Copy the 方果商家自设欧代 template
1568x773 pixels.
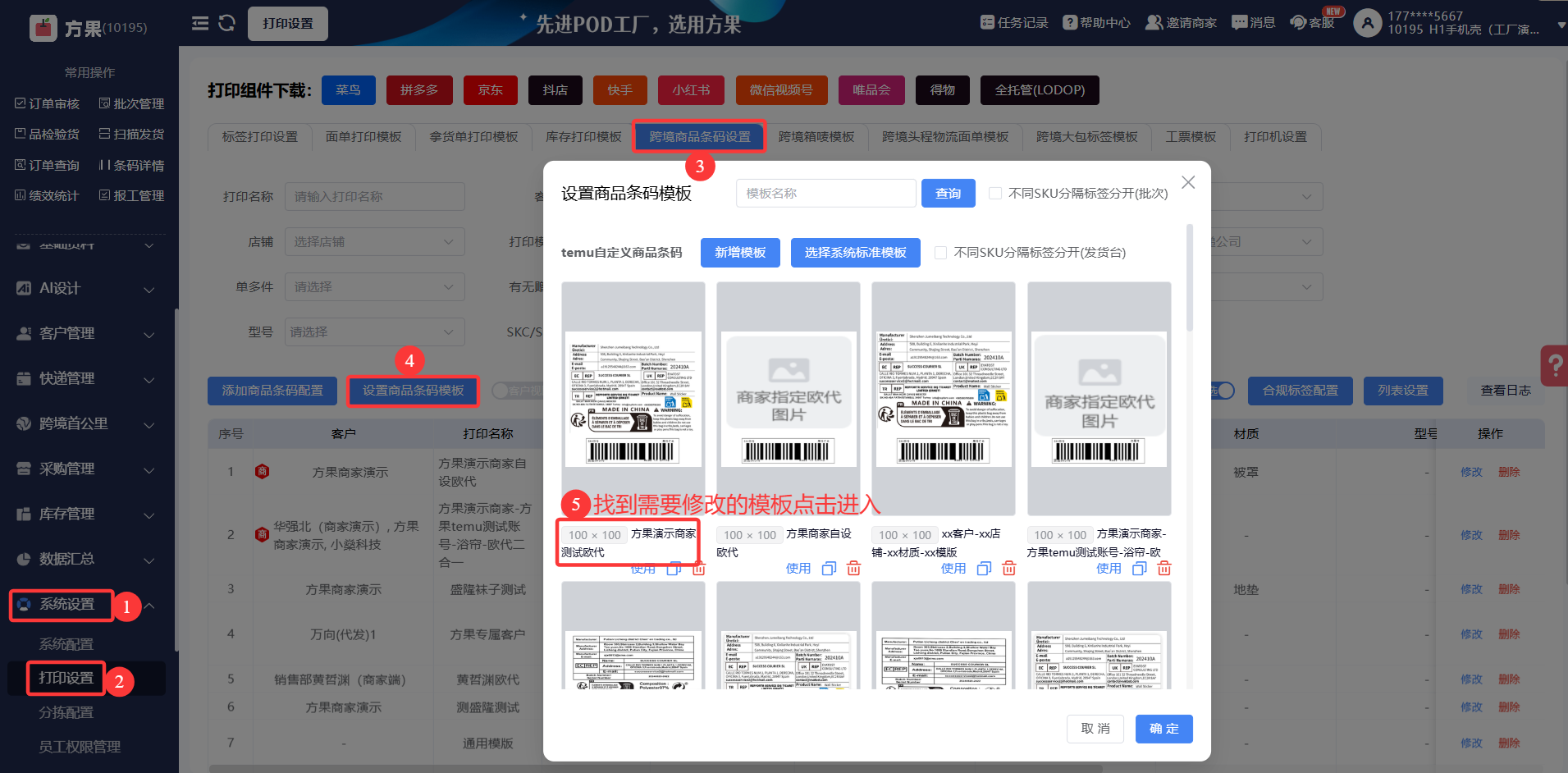click(x=830, y=569)
